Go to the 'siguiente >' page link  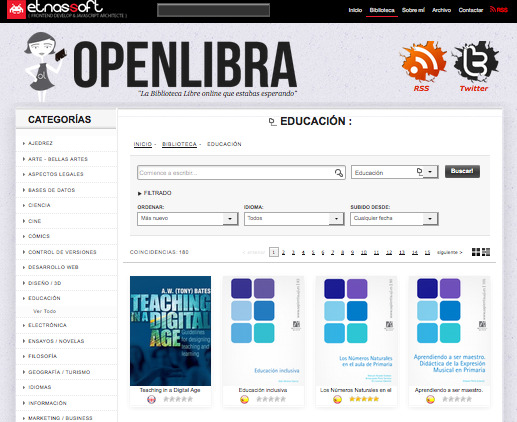[450, 252]
